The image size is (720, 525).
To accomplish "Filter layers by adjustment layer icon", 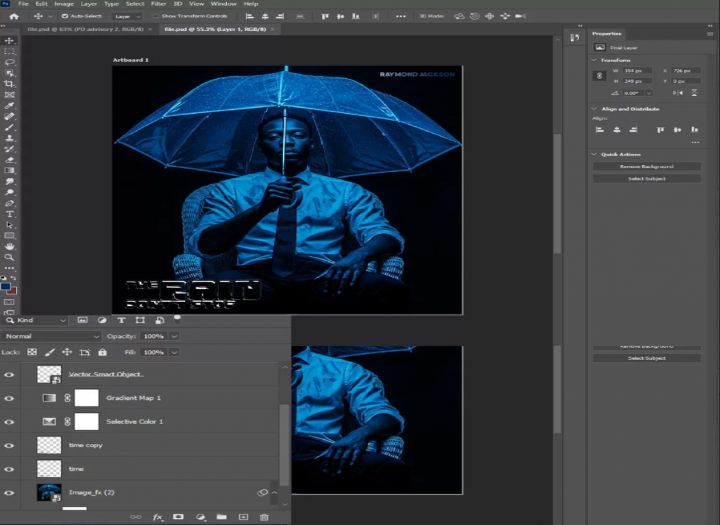I will pos(102,320).
